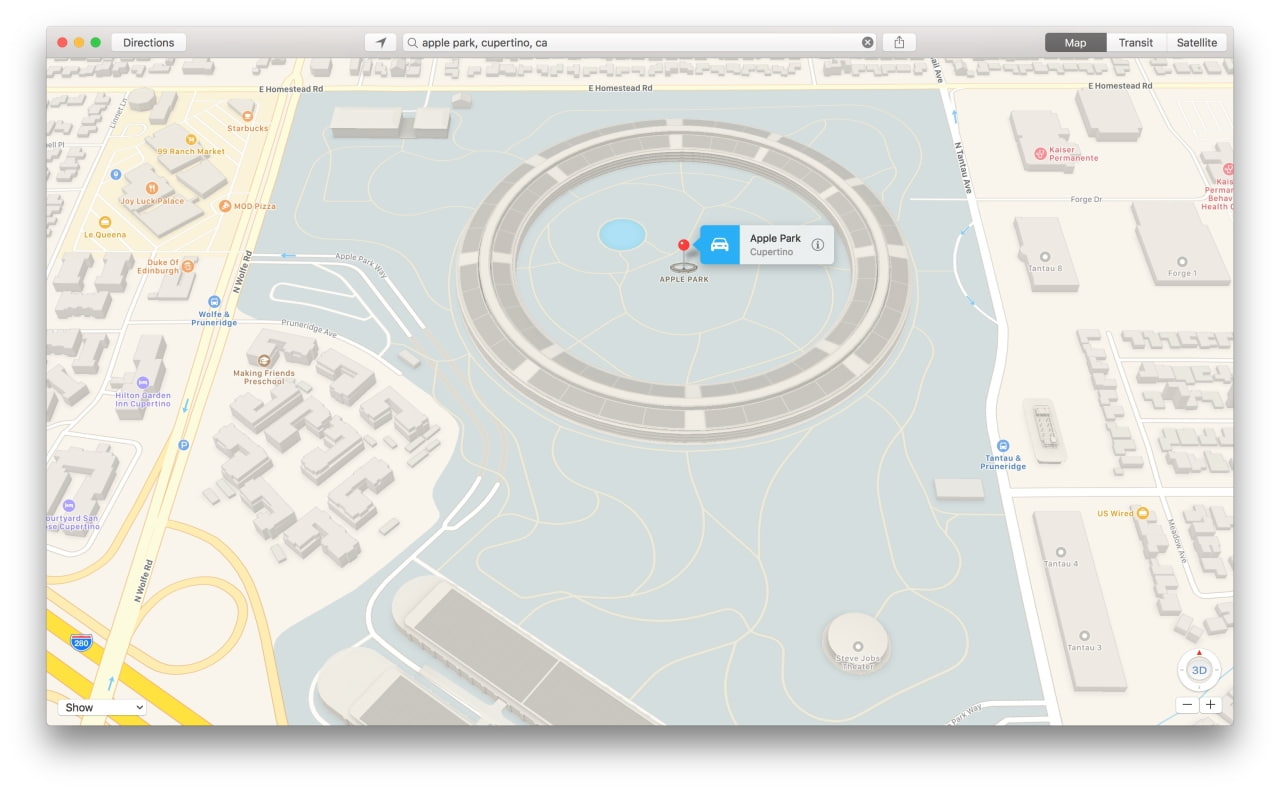Click the red Apple Park pin marker

click(683, 245)
